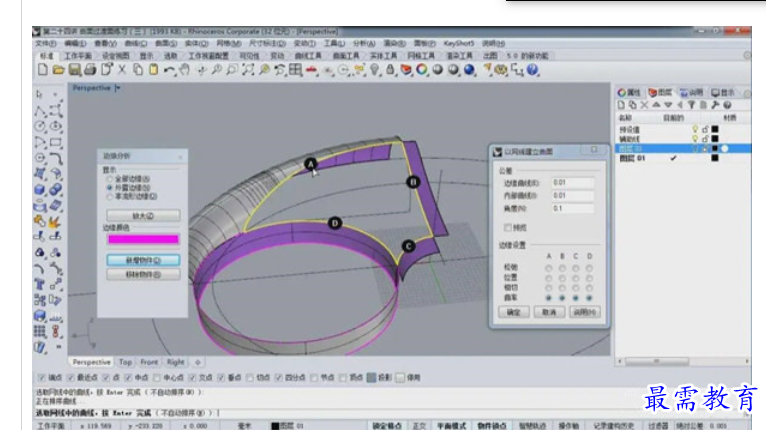
Task: Open the Edit menu
Action: (75, 43)
